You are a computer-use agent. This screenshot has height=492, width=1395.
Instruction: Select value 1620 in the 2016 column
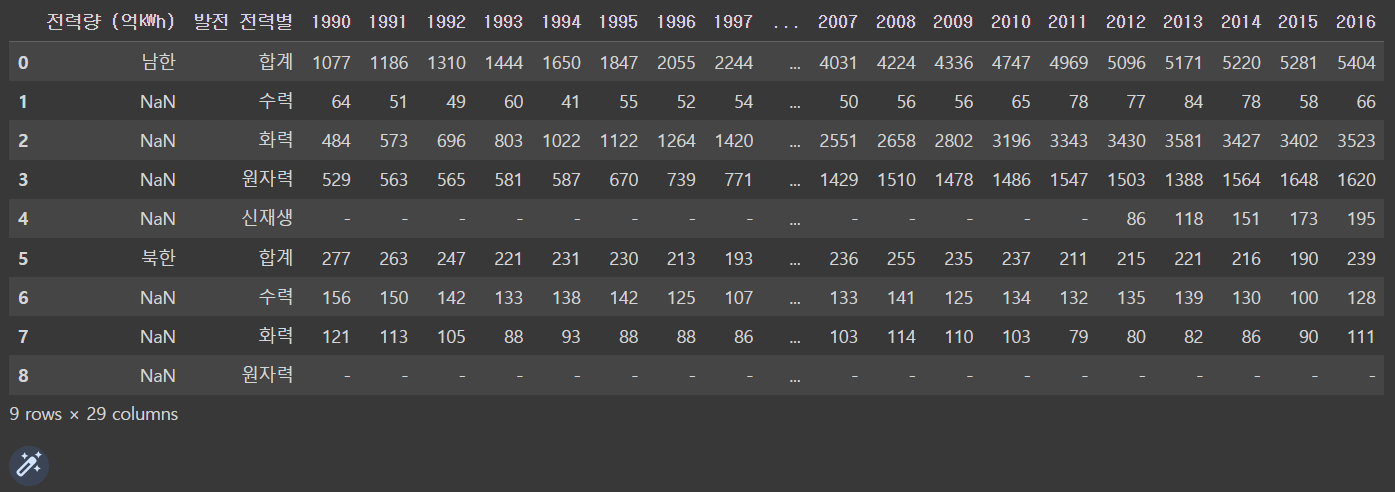click(x=1356, y=180)
